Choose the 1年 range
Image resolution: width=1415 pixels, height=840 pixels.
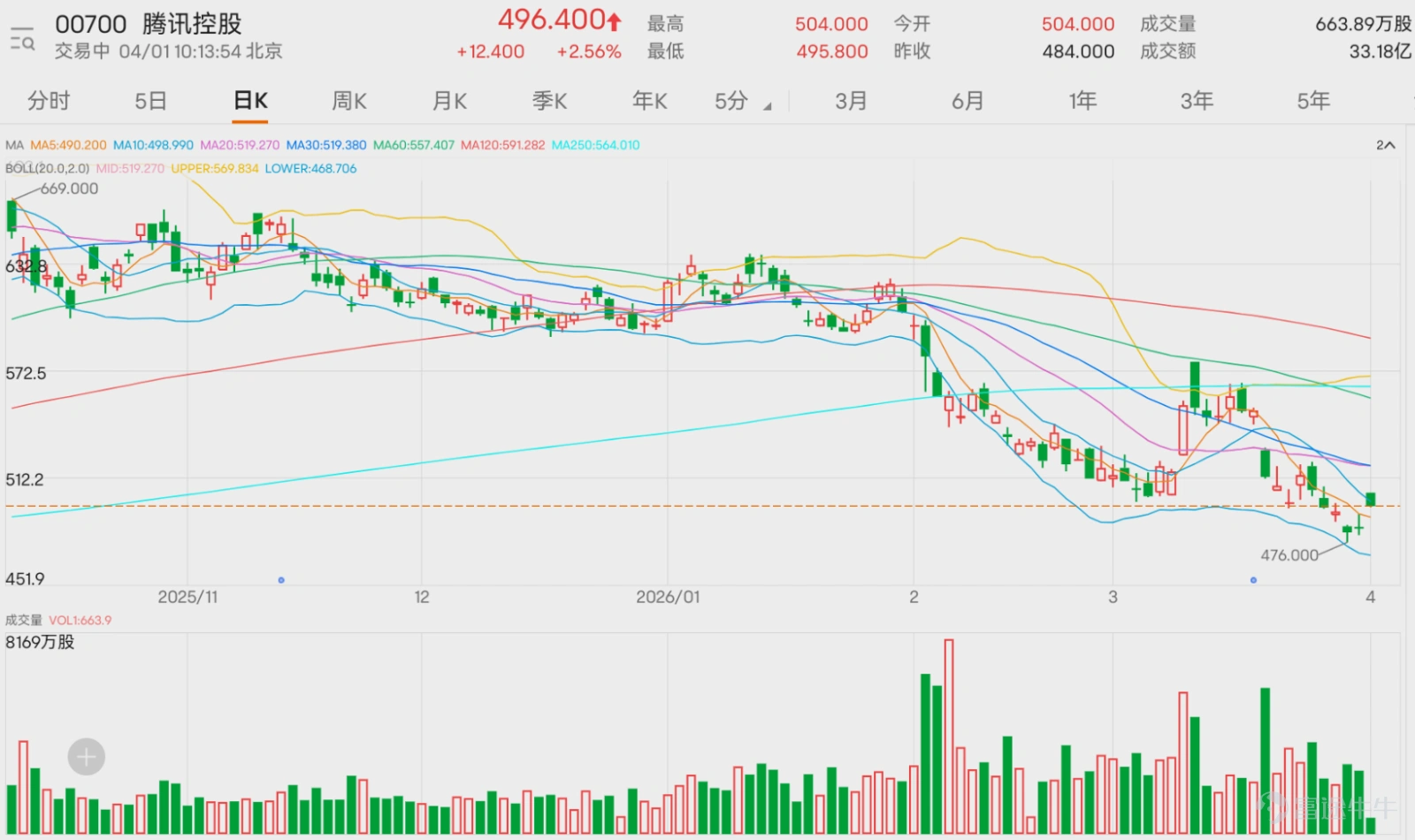point(1082,101)
